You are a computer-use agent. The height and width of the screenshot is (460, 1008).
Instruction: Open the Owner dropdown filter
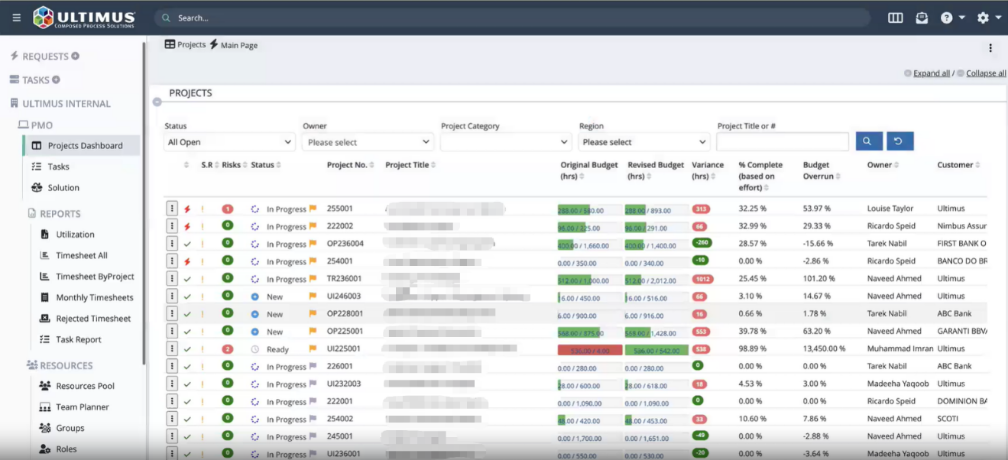[368, 142]
